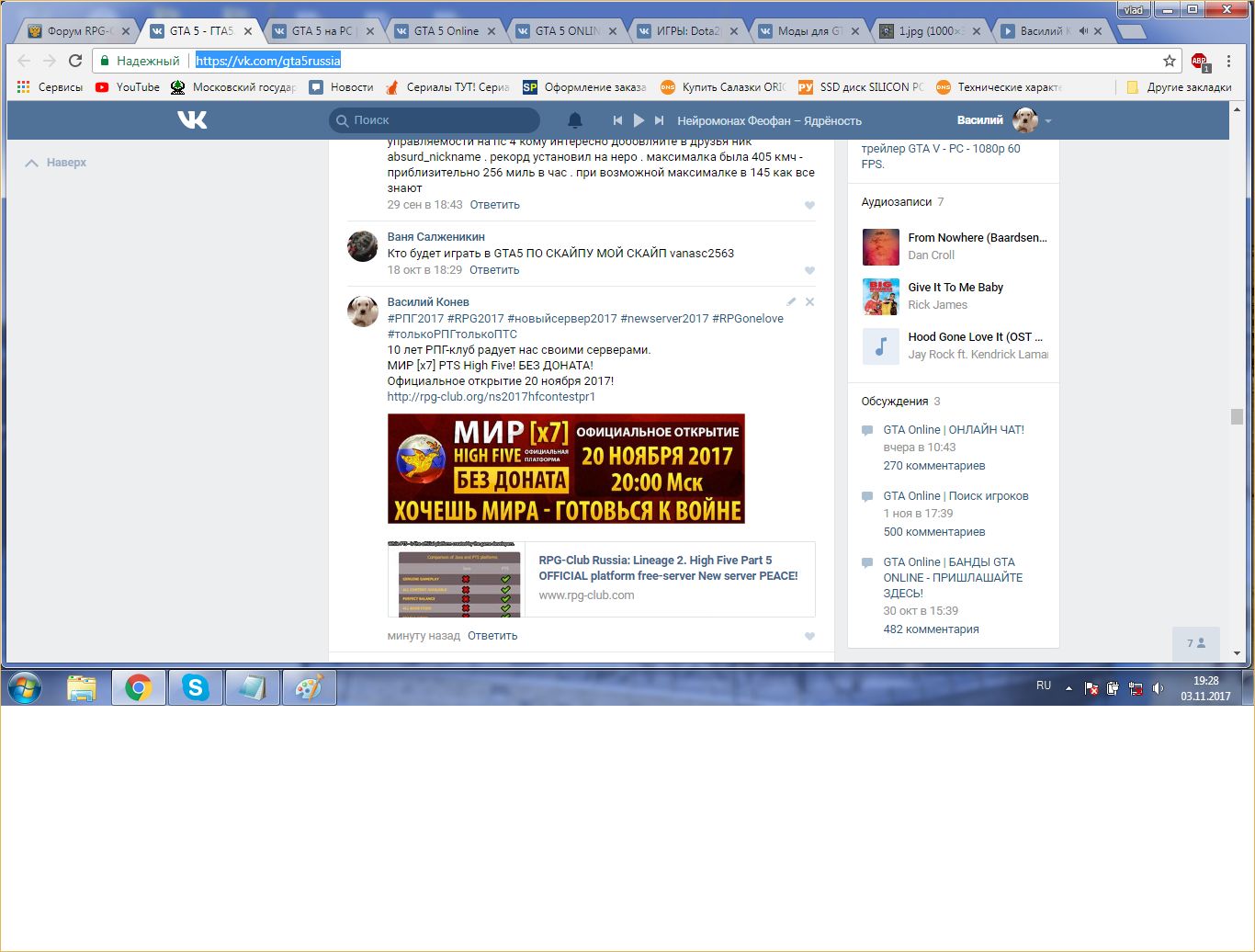Open Ваня Салженикин's profile name link
This screenshot has width=1255, height=952.
pyautogui.click(x=435, y=237)
